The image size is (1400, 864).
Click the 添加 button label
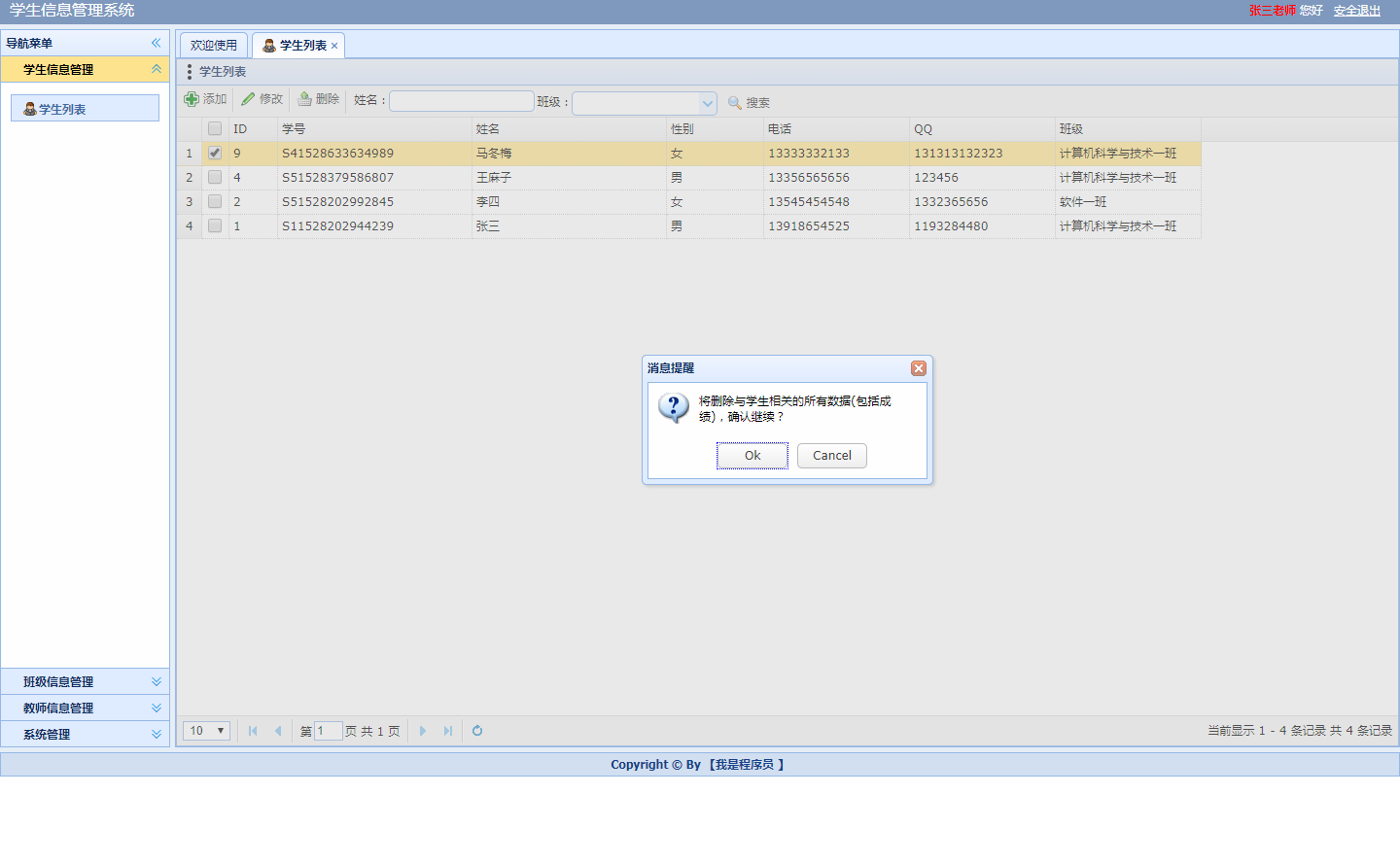[x=215, y=99]
